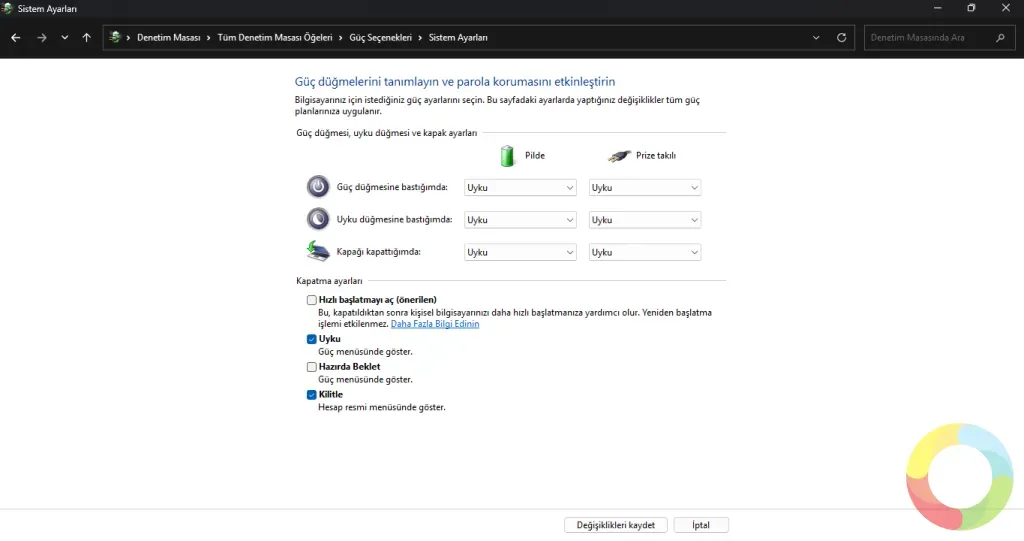1024x541 pixels.
Task: Open Tüm Denetim Masası Öğeleri breadcrumb
Action: 275,38
